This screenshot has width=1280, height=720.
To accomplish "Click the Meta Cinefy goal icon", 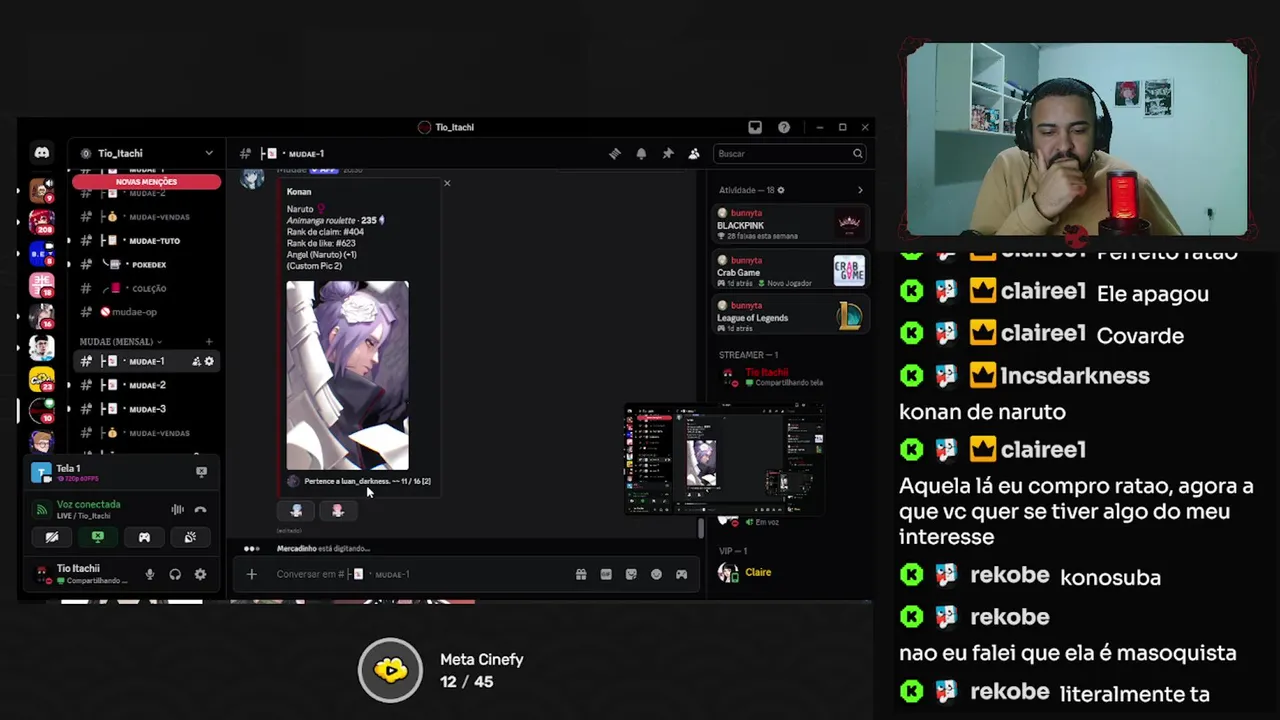I will [390, 670].
